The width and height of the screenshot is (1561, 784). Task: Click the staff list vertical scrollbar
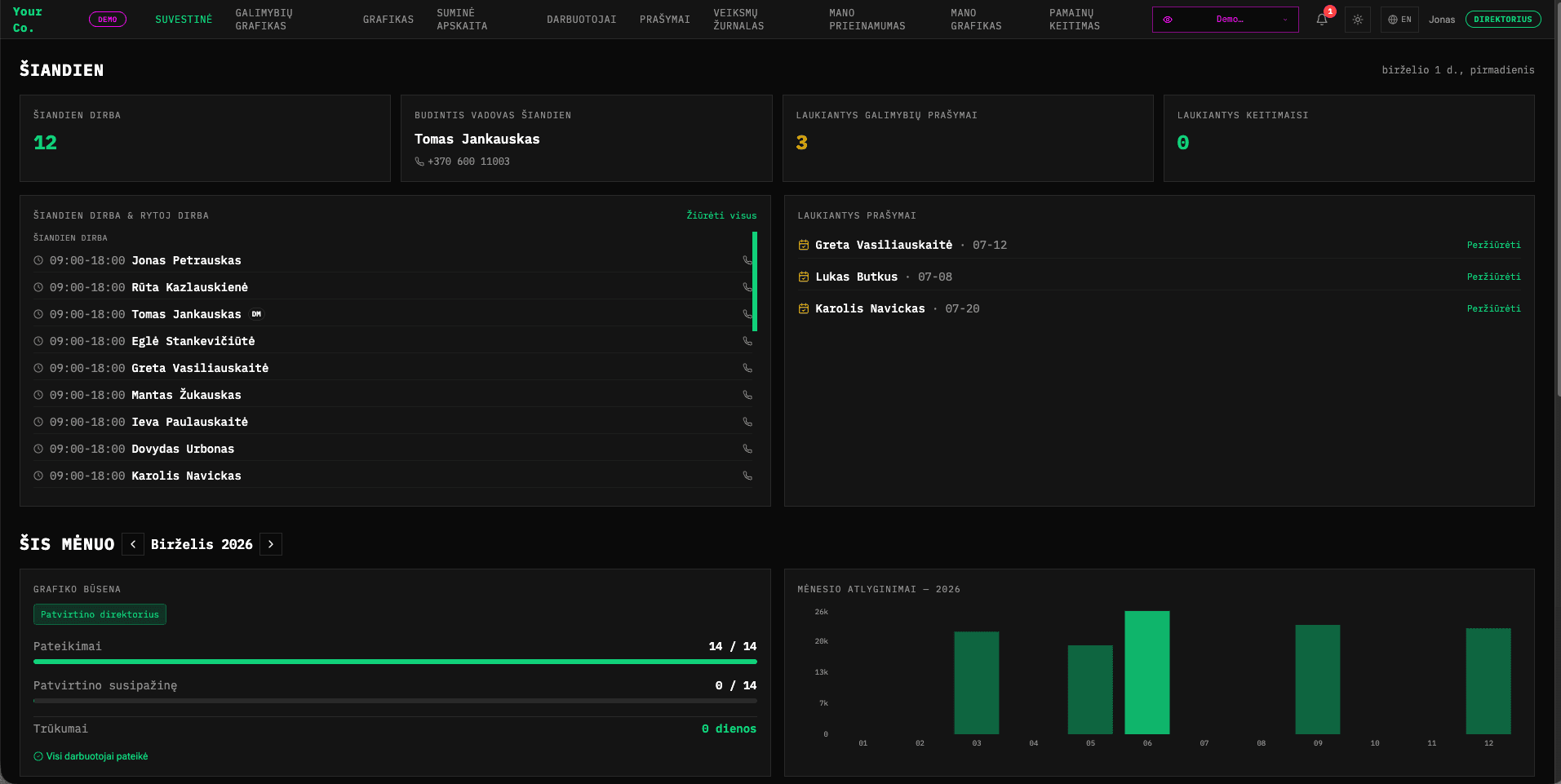pos(755,281)
